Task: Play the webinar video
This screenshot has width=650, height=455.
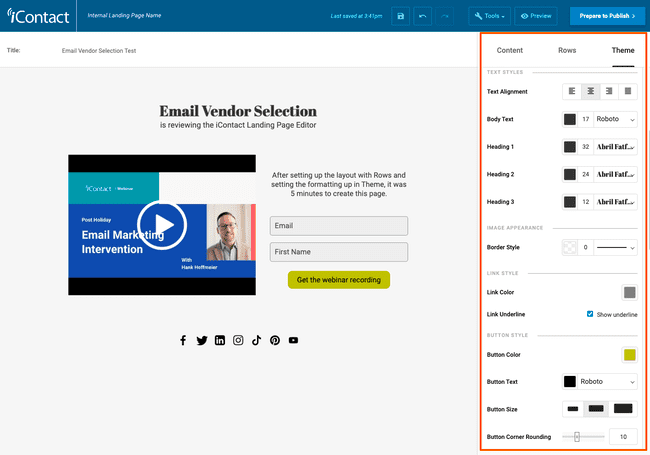Action: coord(162,225)
